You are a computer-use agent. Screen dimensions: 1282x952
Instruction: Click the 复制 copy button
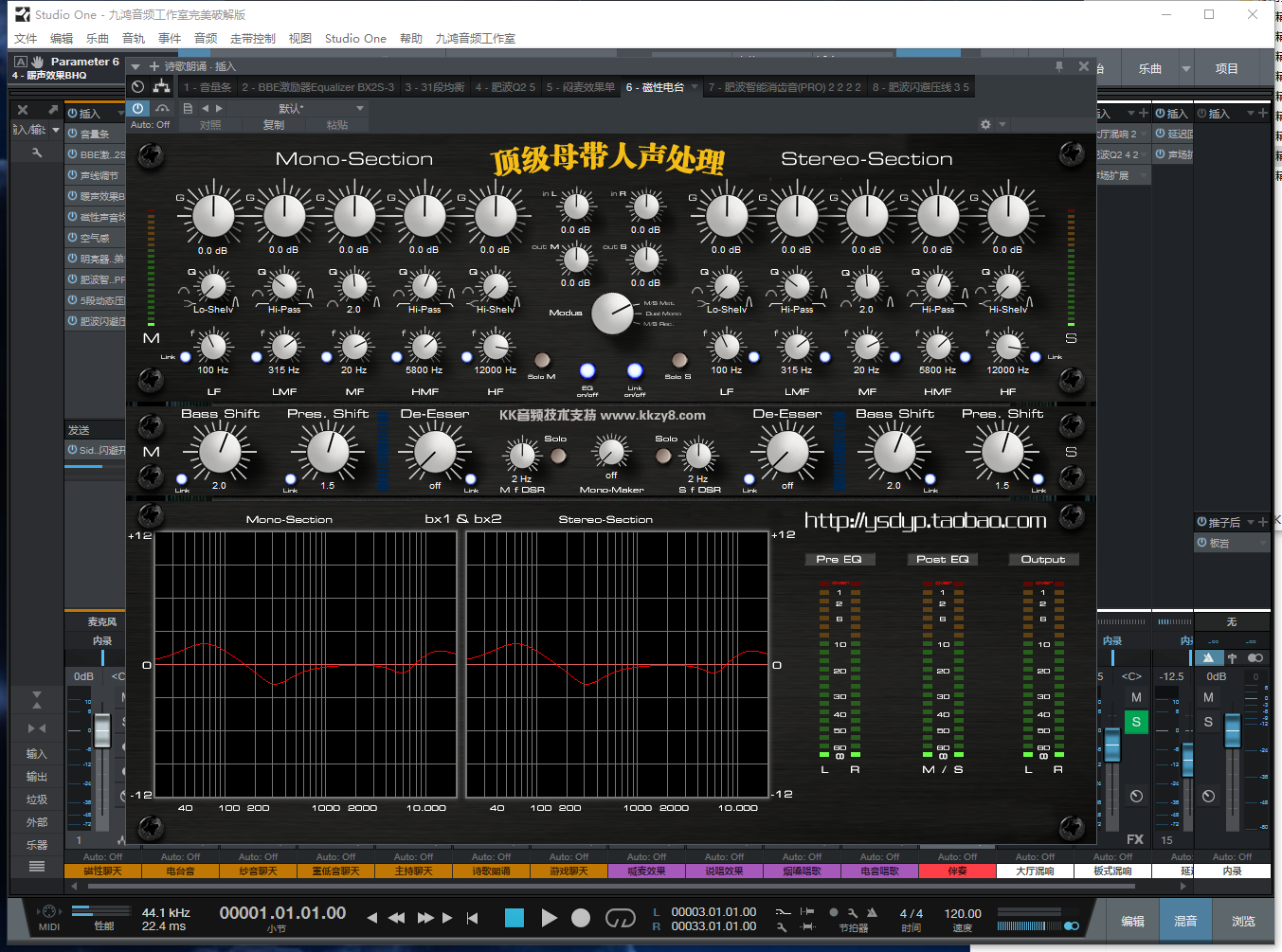[x=274, y=125]
